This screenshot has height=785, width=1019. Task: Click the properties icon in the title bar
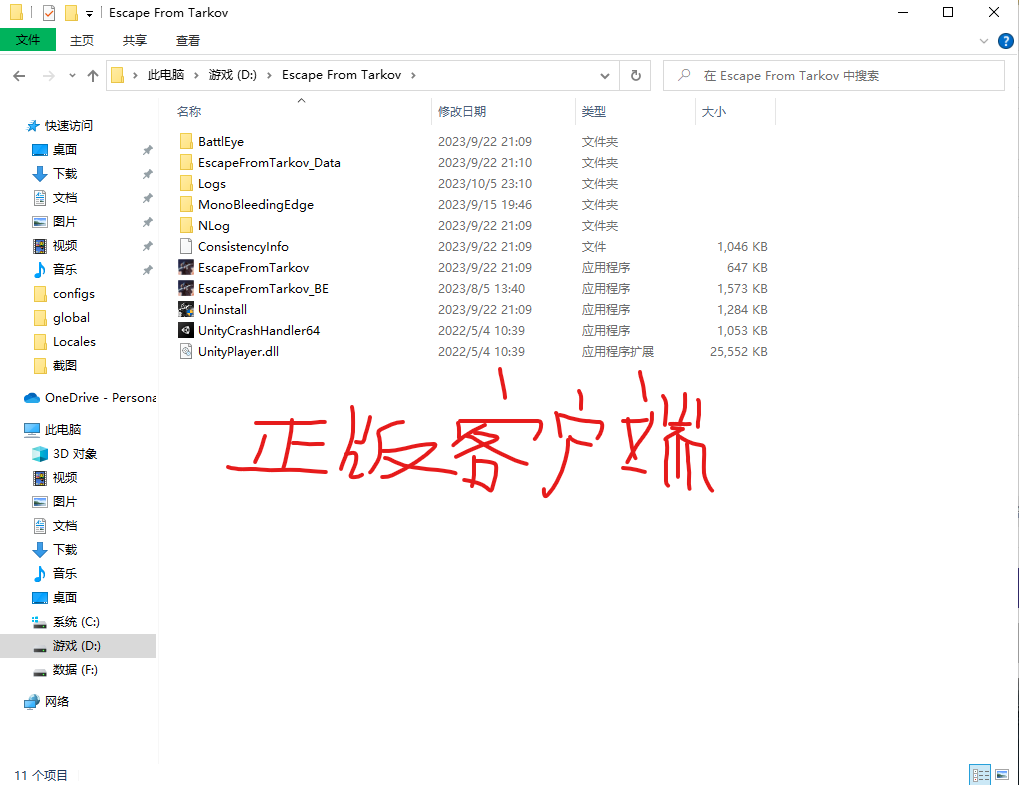(49, 12)
